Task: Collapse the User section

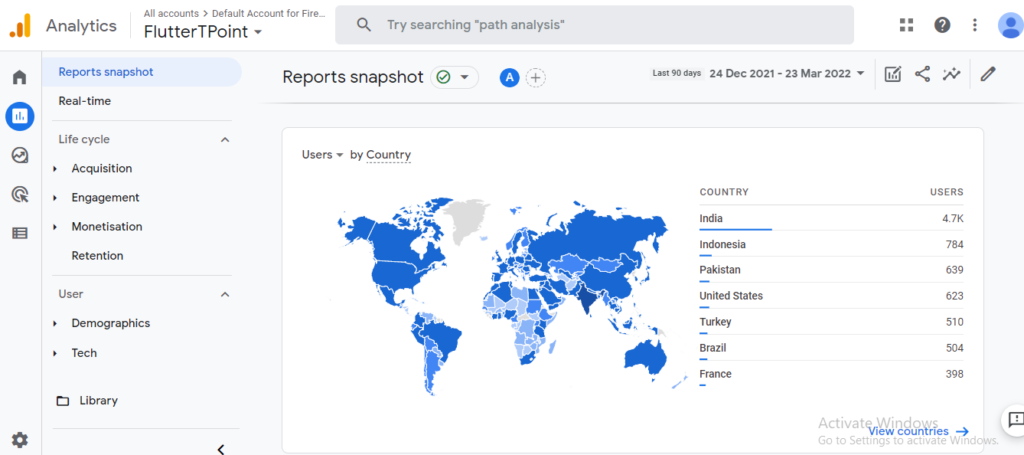Action: [x=225, y=294]
